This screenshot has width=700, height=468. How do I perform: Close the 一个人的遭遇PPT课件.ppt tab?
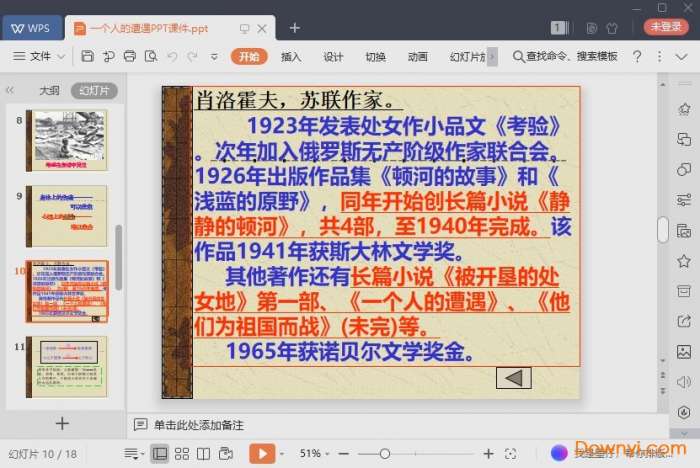click(262, 29)
